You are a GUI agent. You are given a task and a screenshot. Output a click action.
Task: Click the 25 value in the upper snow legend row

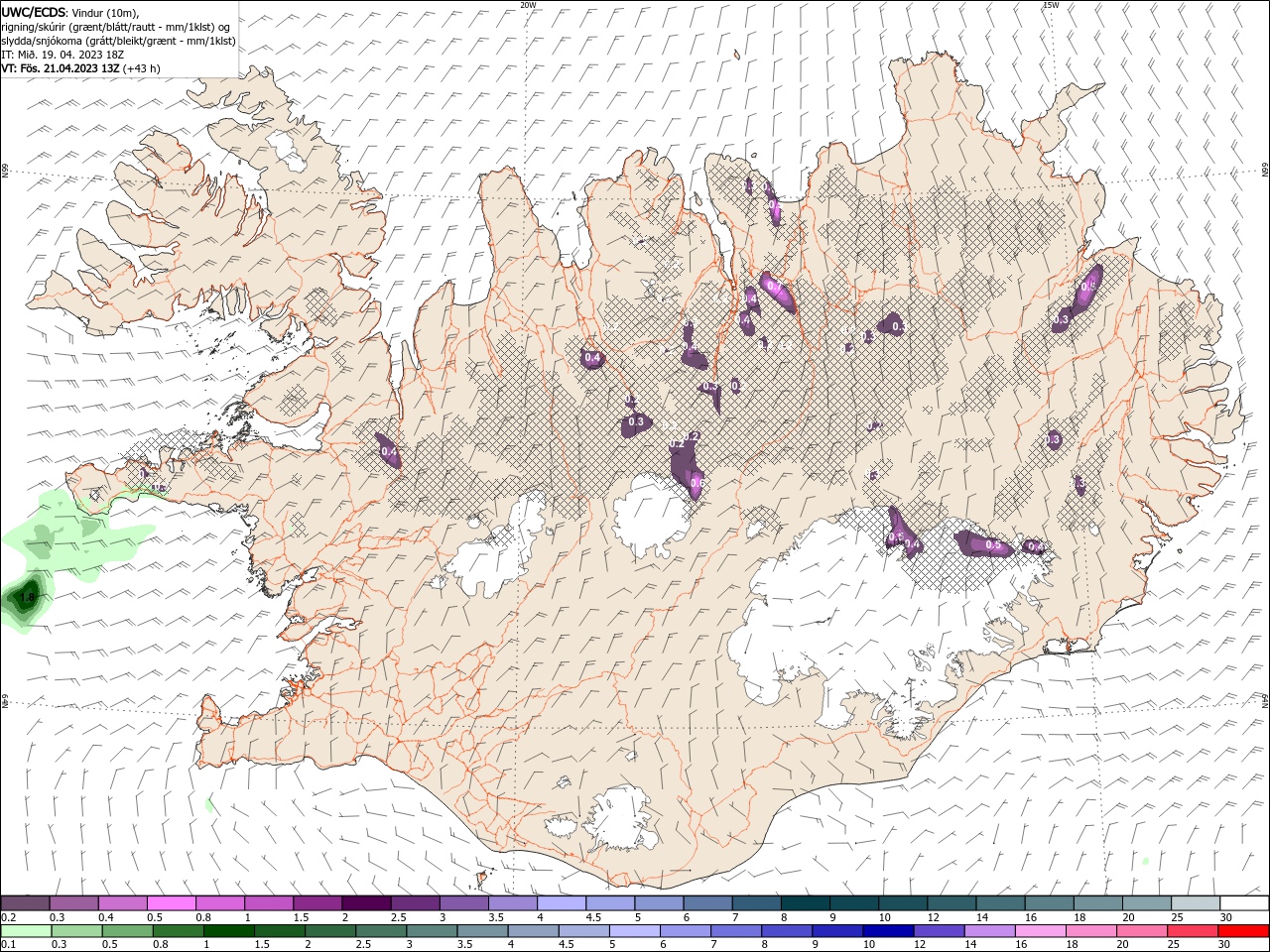pos(1177,917)
